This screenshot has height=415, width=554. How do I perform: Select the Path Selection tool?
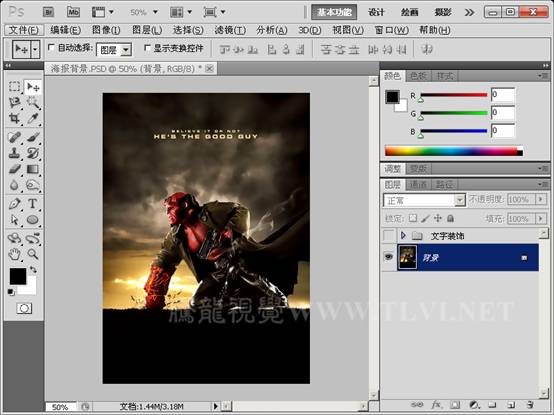[14, 220]
